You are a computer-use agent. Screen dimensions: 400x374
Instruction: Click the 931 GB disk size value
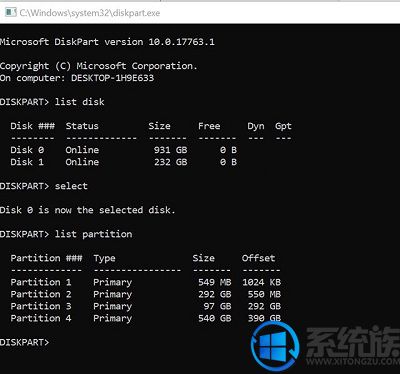170,150
